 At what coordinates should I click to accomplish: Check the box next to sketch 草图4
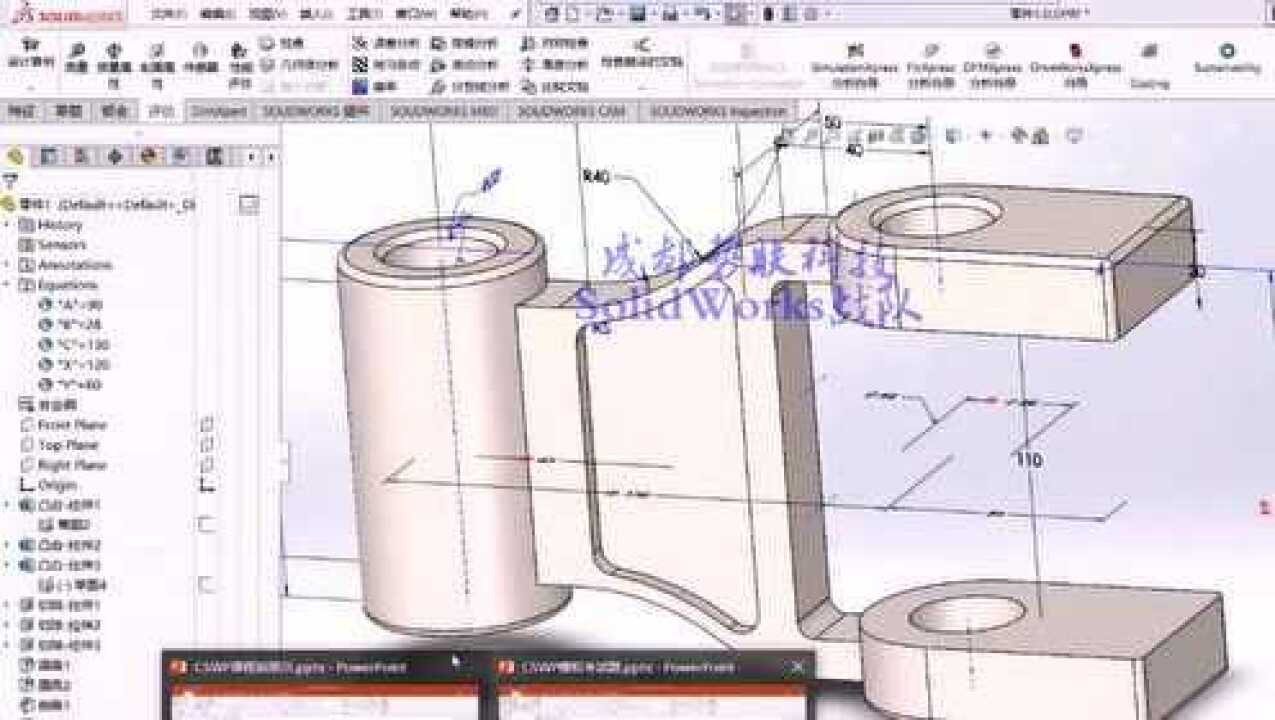pyautogui.click(x=206, y=581)
